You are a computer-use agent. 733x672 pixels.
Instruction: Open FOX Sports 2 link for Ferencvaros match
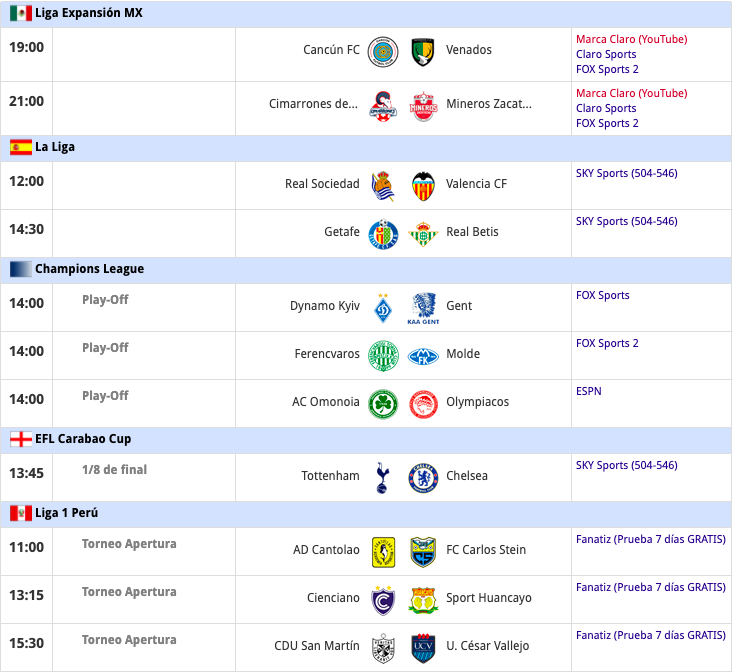607,343
